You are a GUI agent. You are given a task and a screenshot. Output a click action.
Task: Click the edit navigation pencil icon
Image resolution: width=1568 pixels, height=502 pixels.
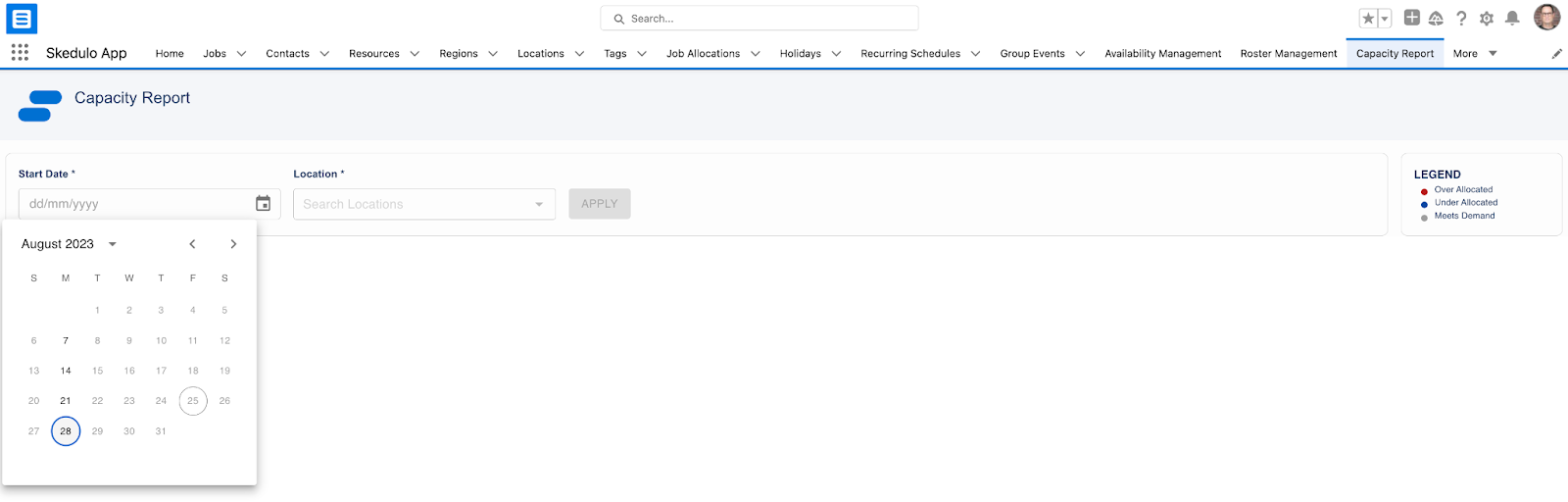[x=1557, y=54]
